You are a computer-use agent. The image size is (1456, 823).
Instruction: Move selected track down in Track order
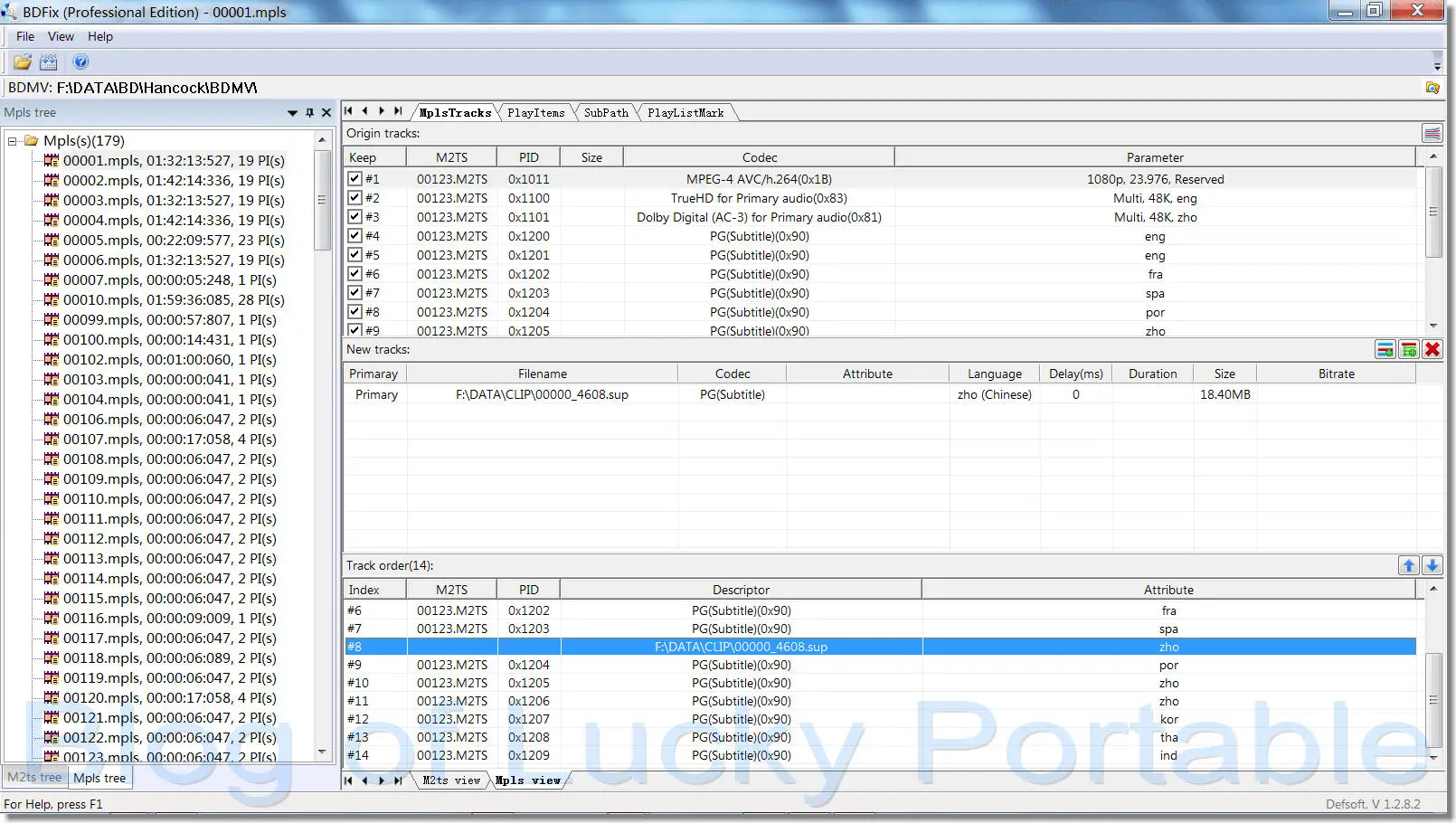1432,566
